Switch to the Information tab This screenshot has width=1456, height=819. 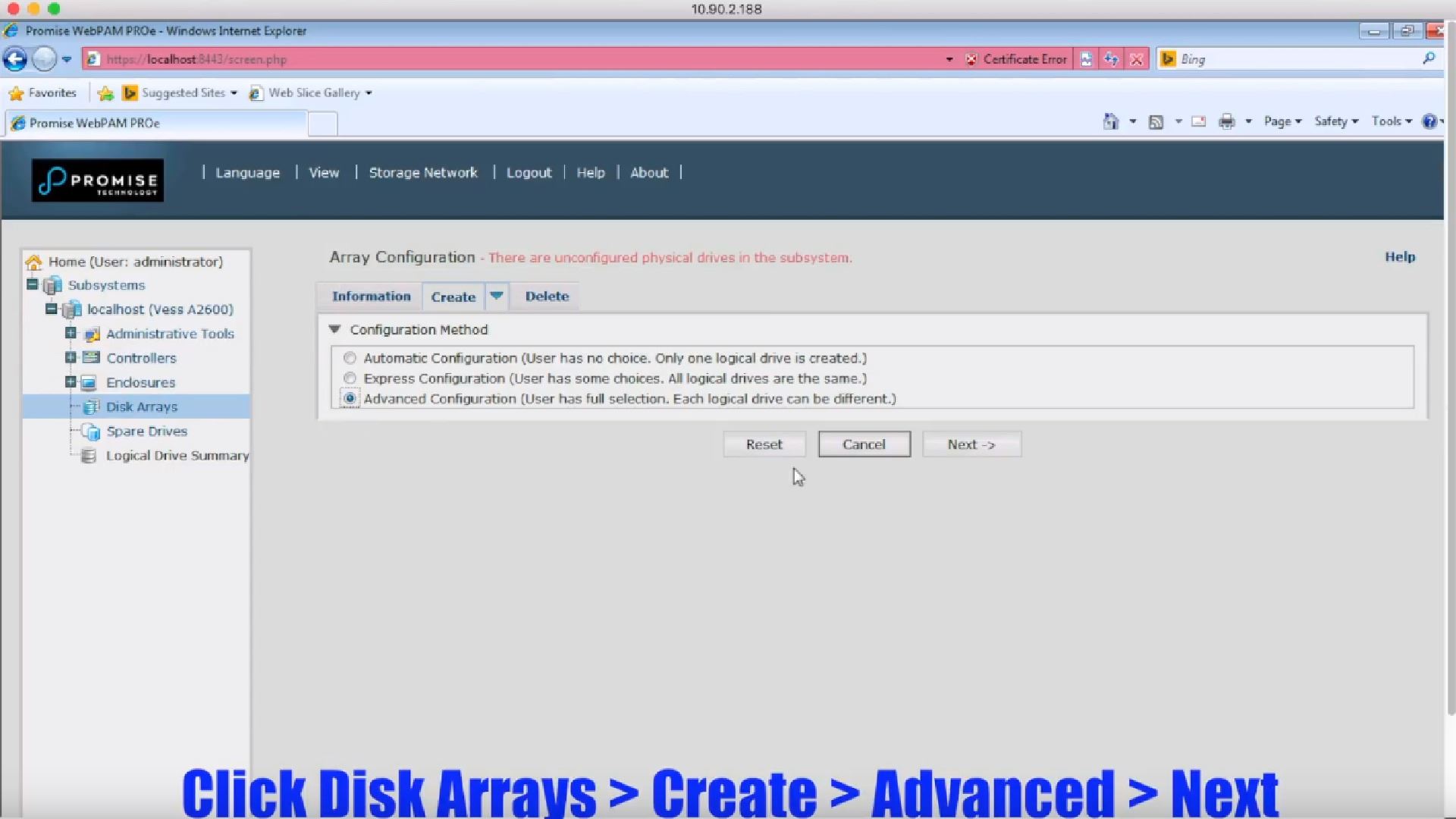371,297
